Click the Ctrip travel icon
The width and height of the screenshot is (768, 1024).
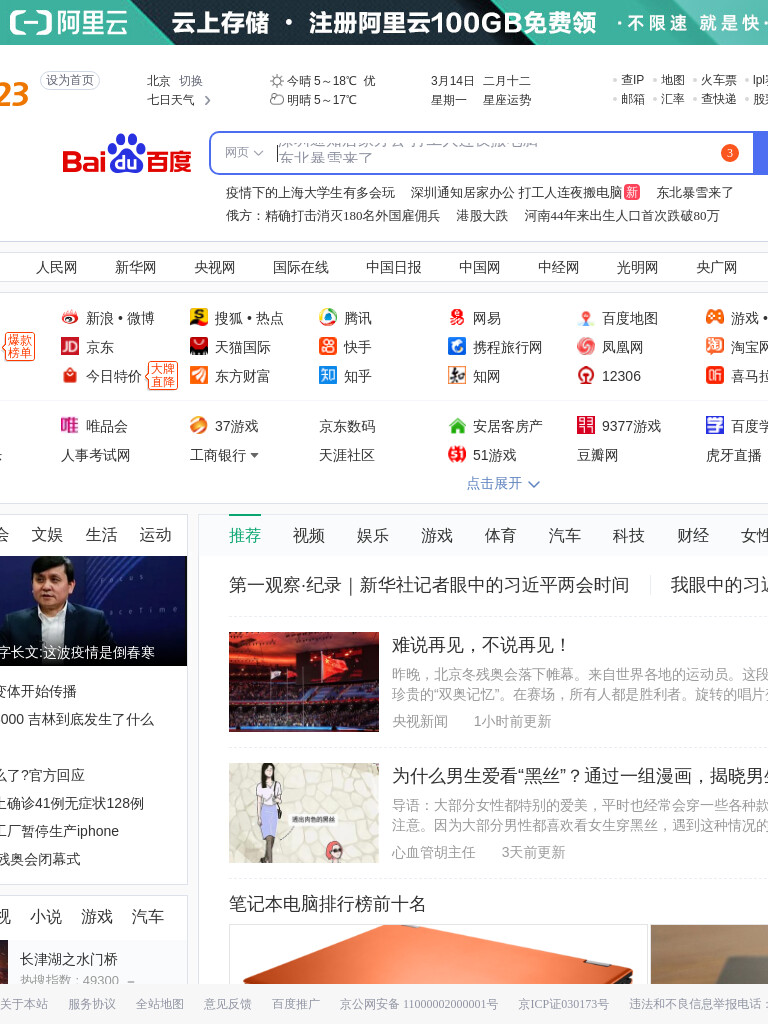[x=457, y=346]
